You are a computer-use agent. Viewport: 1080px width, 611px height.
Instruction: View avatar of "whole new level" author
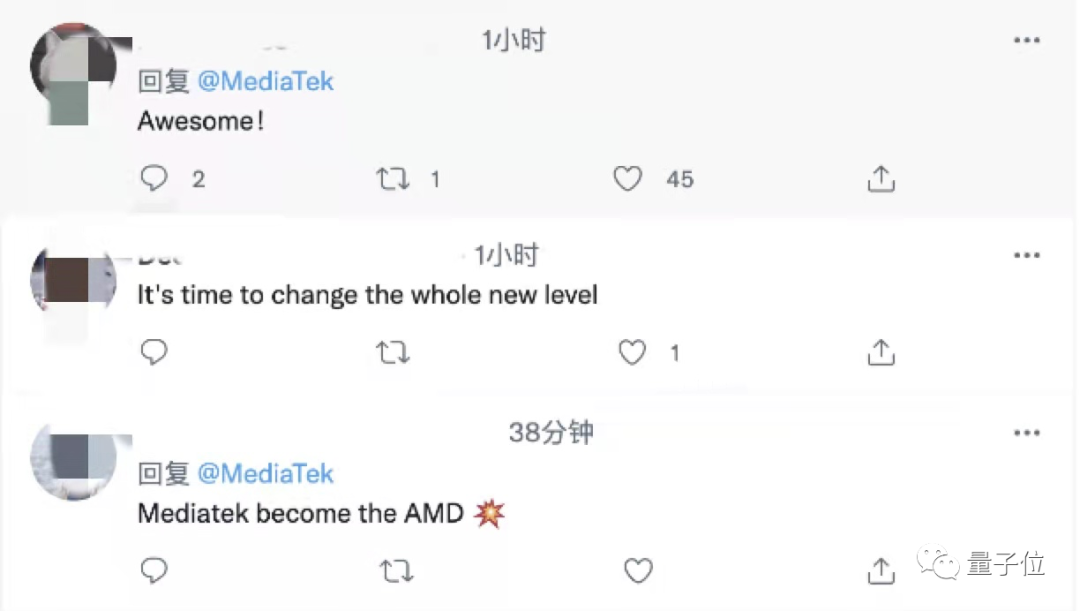[73, 278]
